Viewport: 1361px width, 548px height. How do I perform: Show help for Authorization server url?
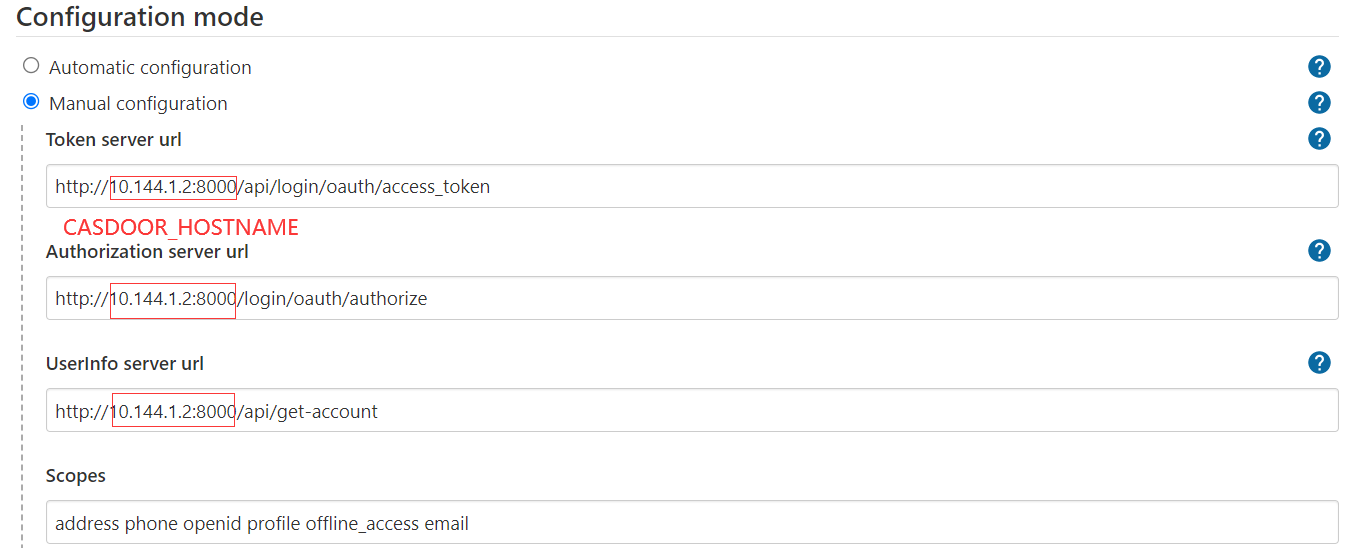tap(1319, 251)
